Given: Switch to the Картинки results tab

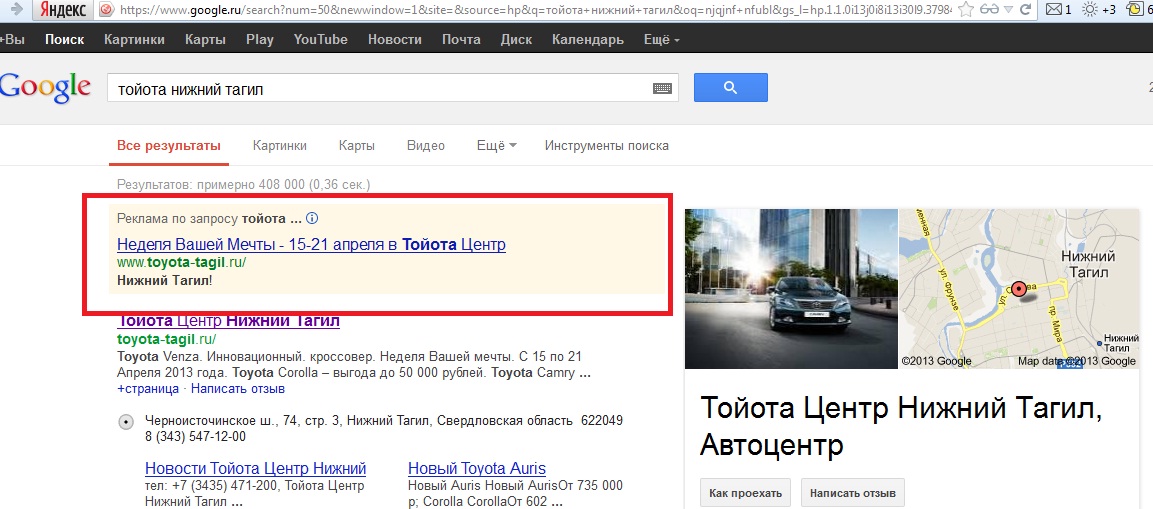Looking at the screenshot, I should 279,146.
